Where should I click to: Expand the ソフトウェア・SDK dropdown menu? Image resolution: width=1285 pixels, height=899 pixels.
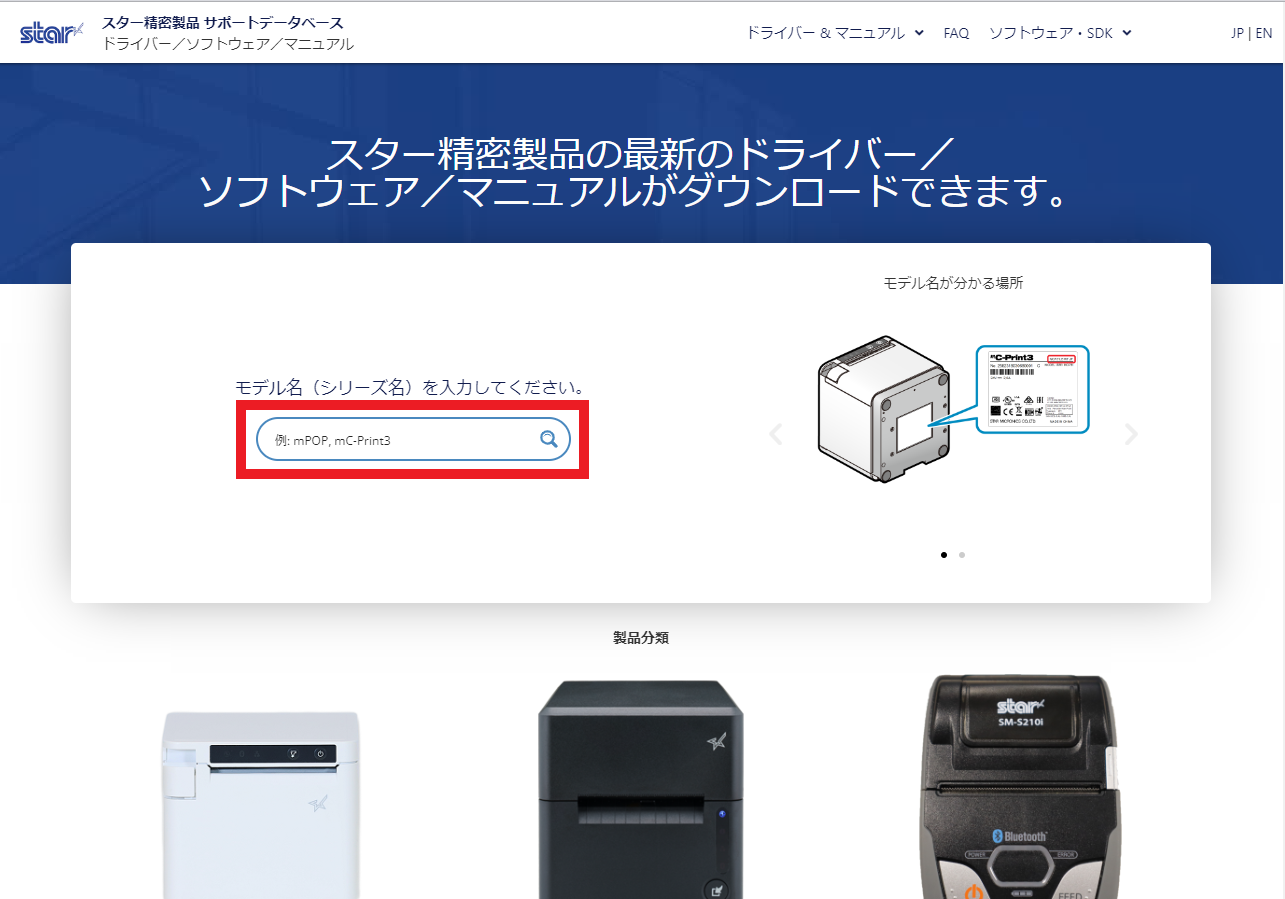pos(1060,33)
